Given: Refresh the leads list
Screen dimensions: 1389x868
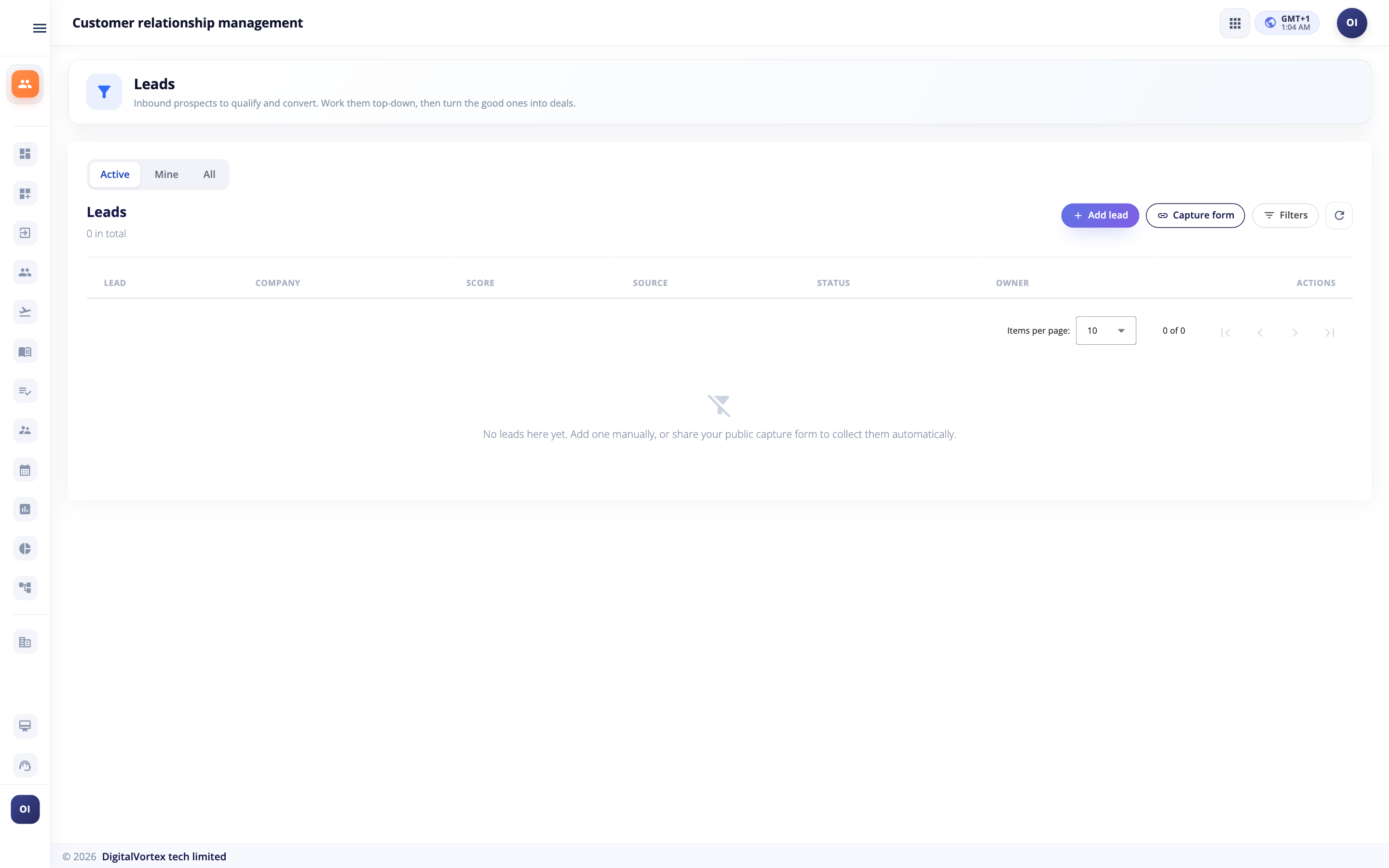Looking at the screenshot, I should (1339, 215).
